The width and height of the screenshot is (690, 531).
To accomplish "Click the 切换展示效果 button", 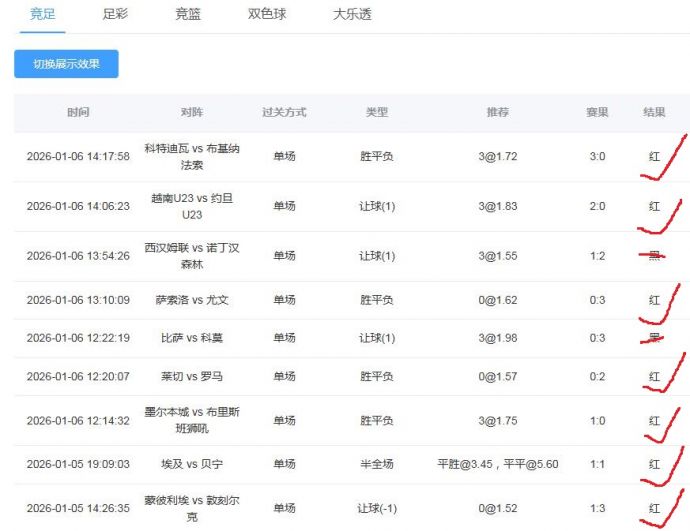I will (66, 64).
